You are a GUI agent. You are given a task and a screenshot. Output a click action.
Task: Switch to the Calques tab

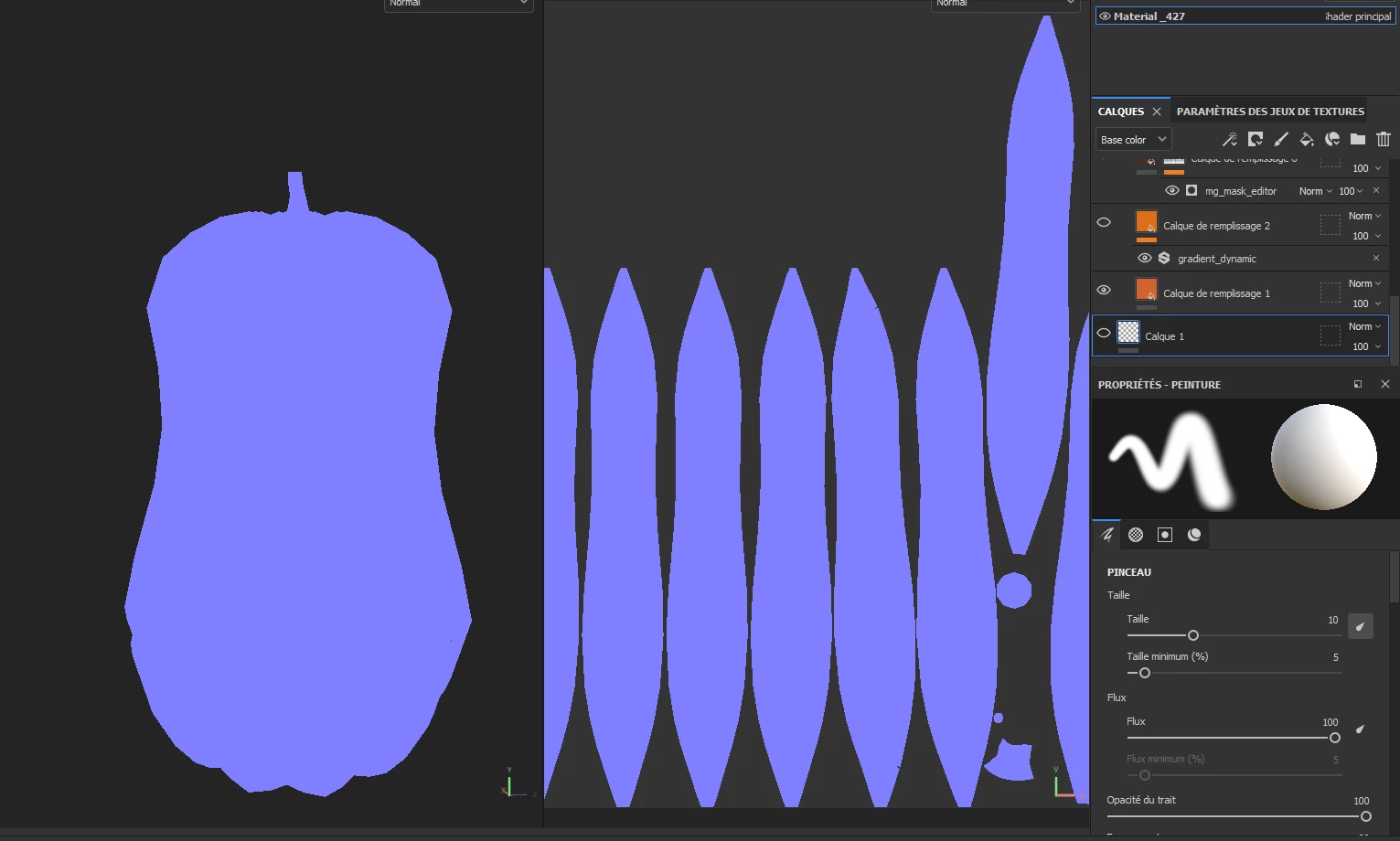[x=1120, y=112]
